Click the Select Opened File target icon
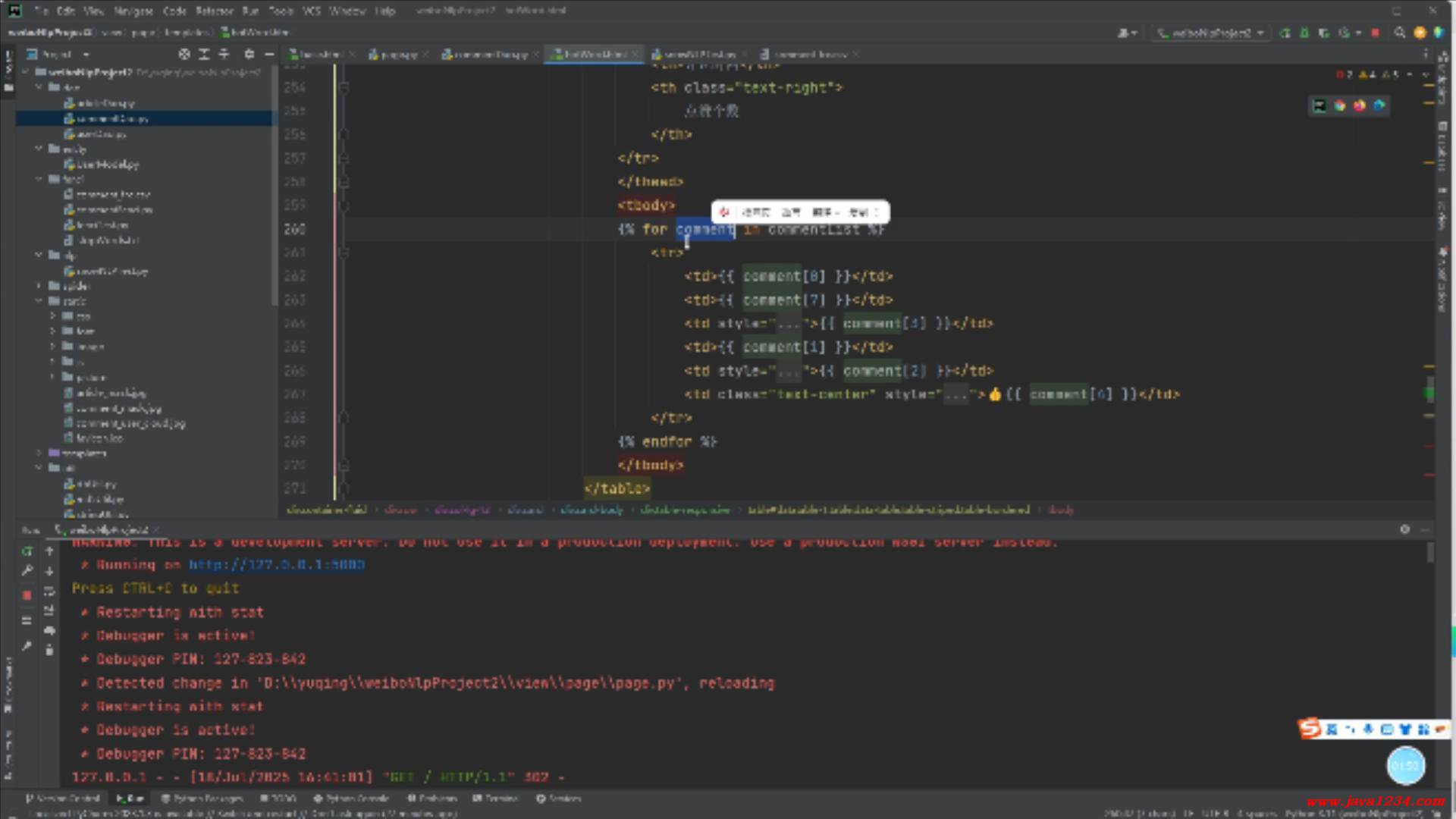The height and width of the screenshot is (819, 1456). click(x=184, y=54)
